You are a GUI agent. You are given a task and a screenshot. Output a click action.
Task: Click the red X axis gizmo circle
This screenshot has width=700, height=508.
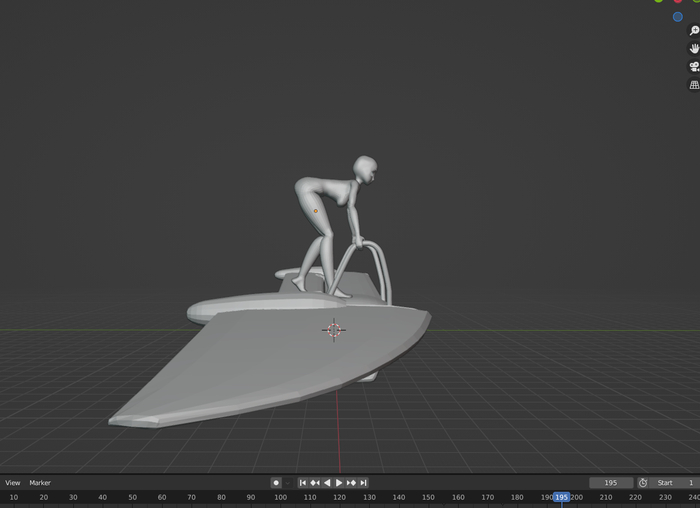(677, 1)
